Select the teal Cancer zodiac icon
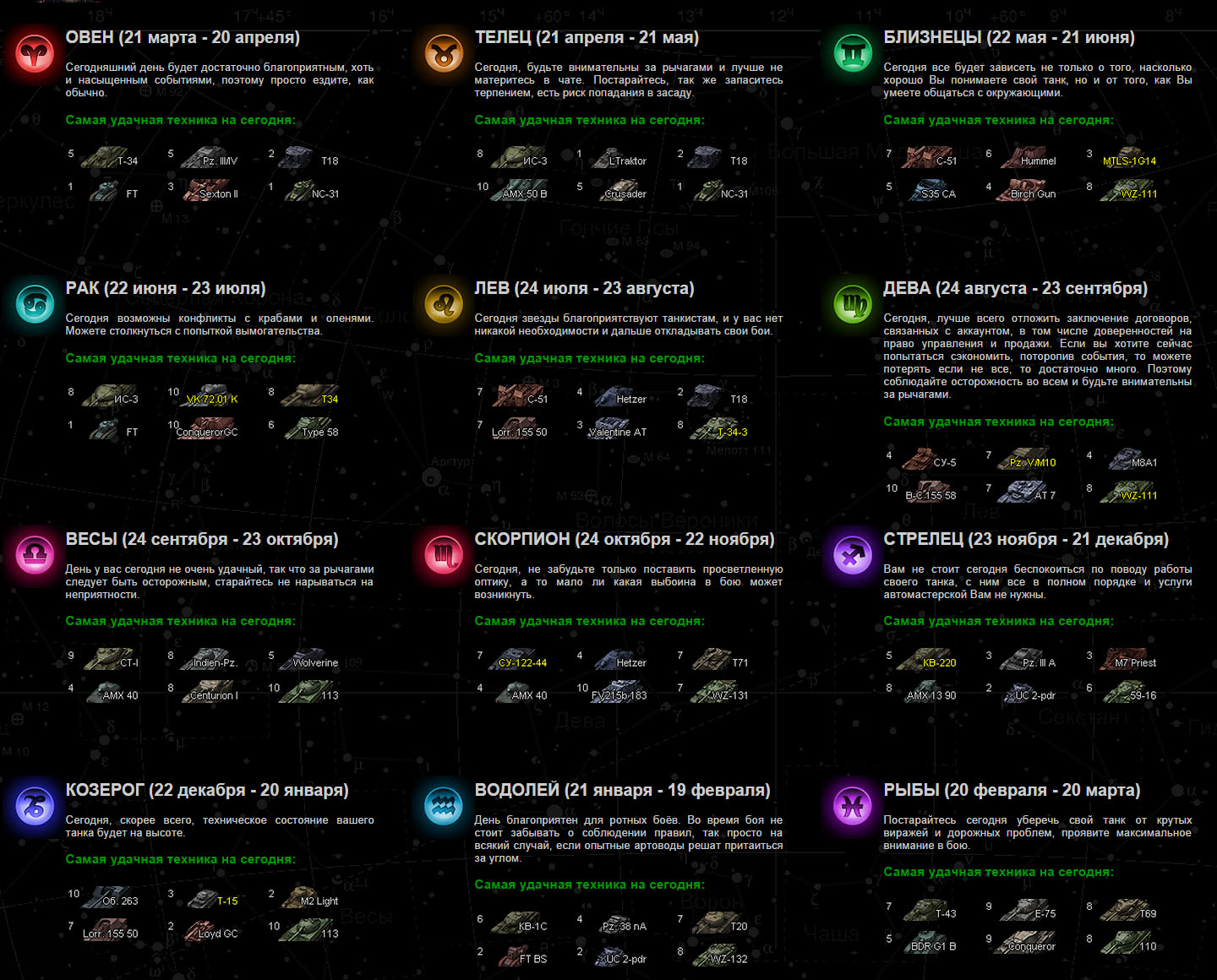This screenshot has width=1217, height=980. point(35,303)
